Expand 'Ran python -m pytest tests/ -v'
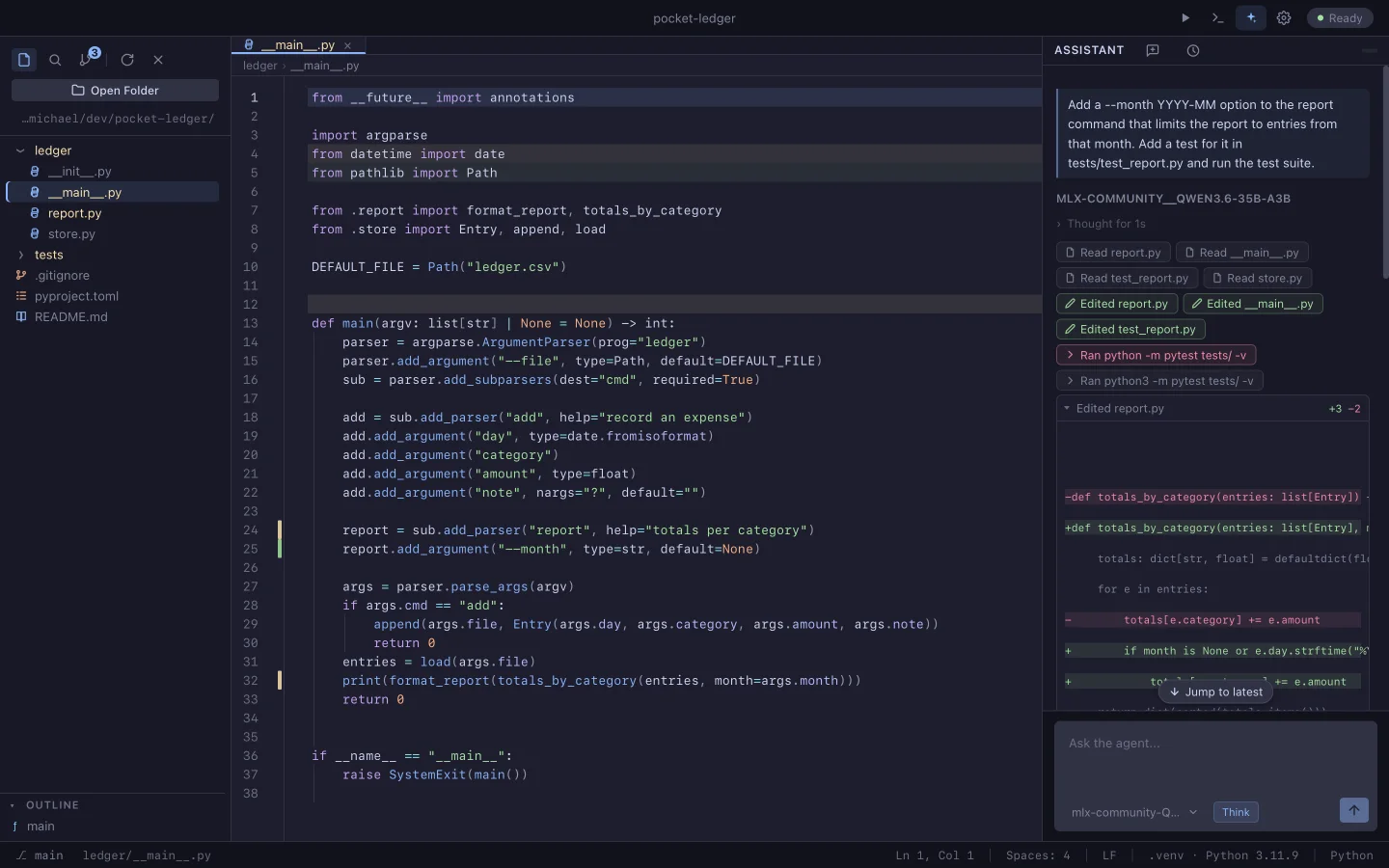1389x868 pixels. coord(1156,355)
